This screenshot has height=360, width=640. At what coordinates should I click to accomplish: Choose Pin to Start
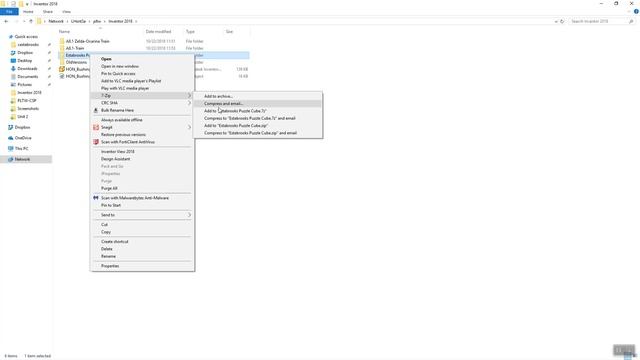coord(111,205)
